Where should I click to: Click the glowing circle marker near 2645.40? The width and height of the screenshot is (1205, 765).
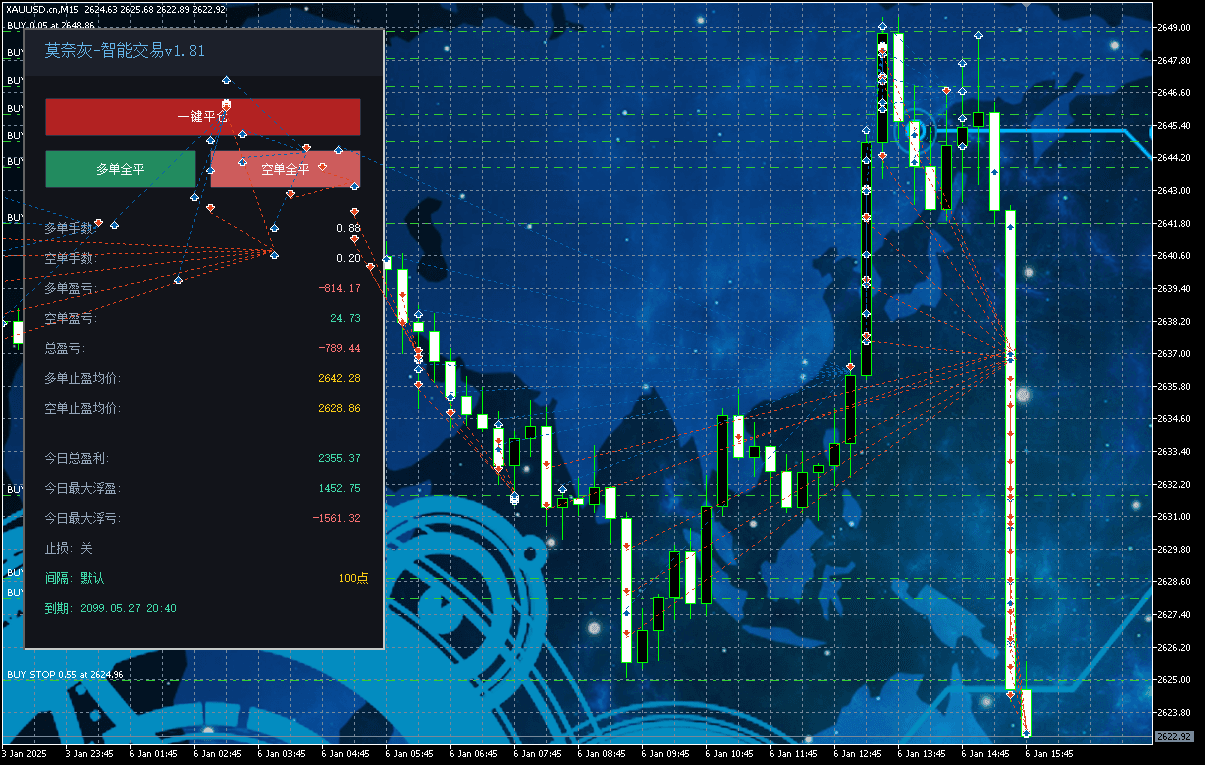915,129
